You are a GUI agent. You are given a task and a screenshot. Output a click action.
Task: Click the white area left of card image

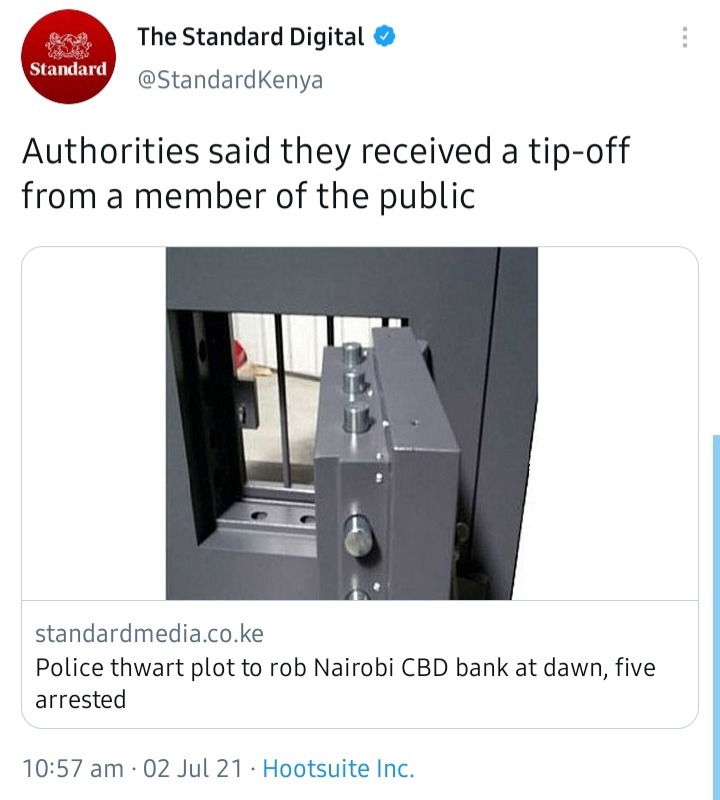(94, 423)
